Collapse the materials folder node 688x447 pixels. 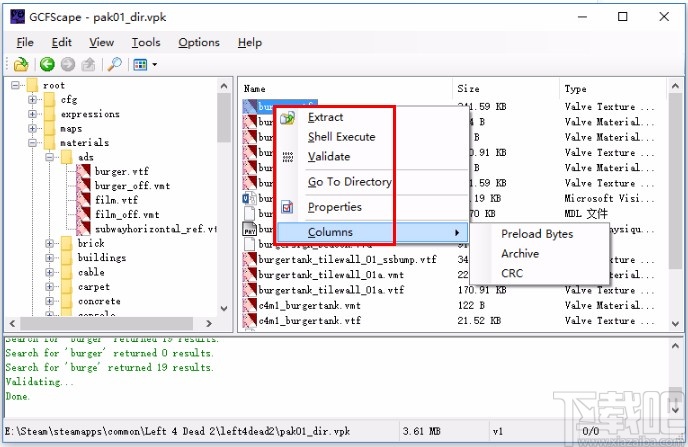point(32,143)
